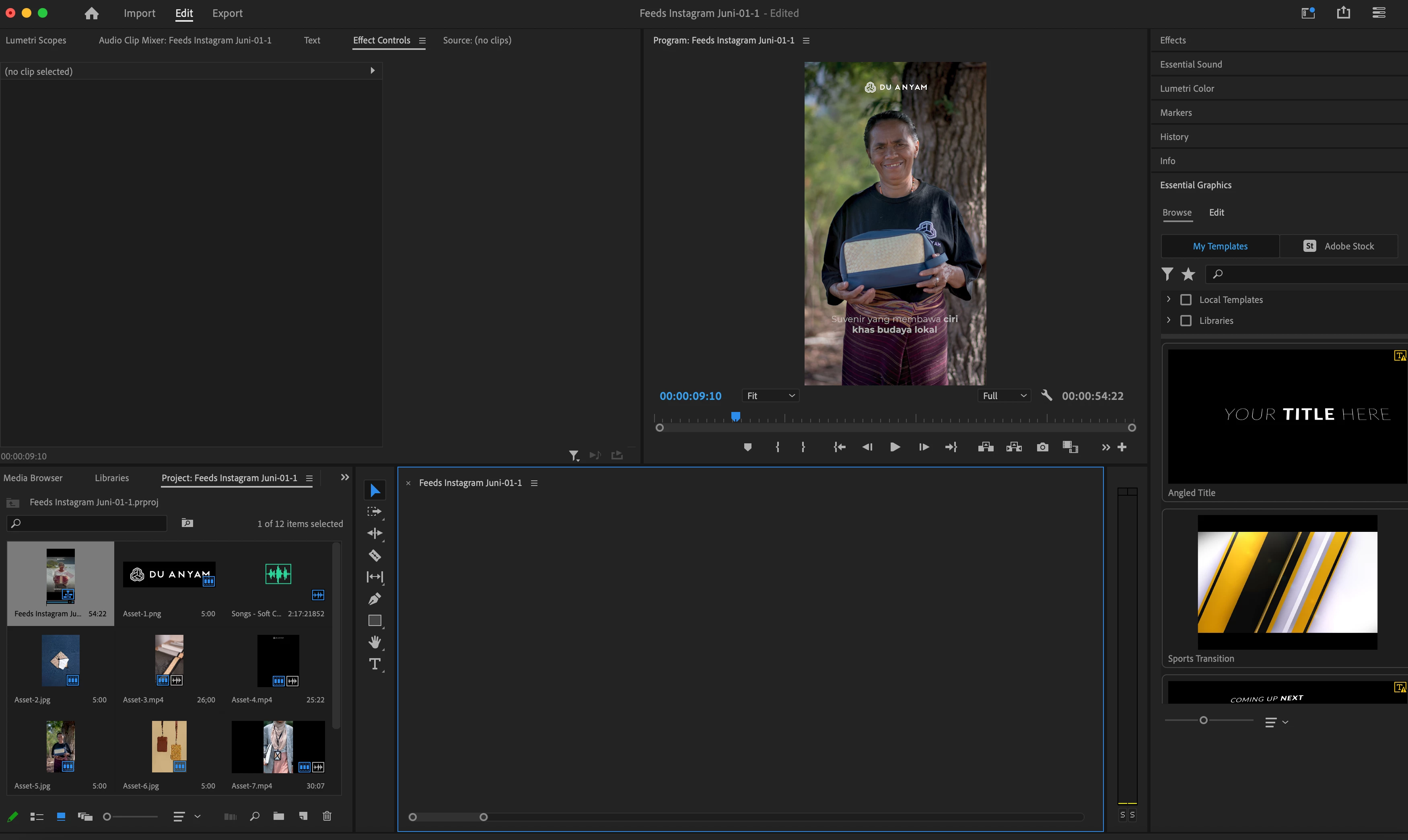Click the New Bin folder icon
This screenshot has width=1408, height=840.
[278, 816]
